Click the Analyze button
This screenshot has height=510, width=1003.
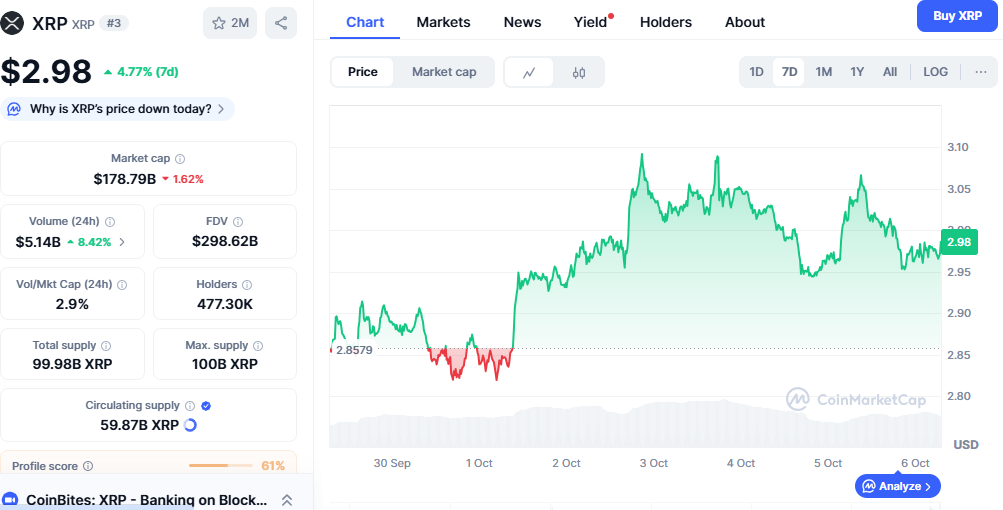pyautogui.click(x=898, y=487)
